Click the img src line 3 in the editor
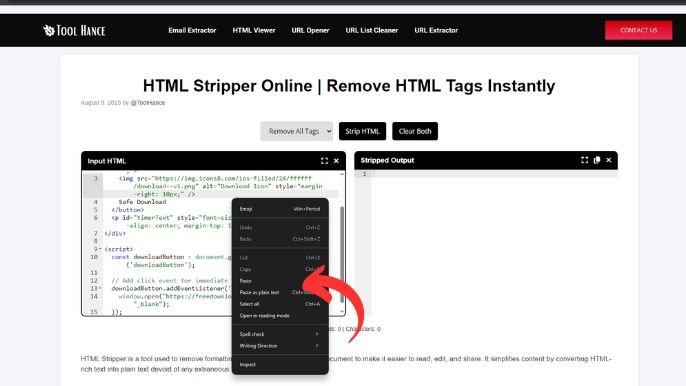686x386 pixels. 215,178
